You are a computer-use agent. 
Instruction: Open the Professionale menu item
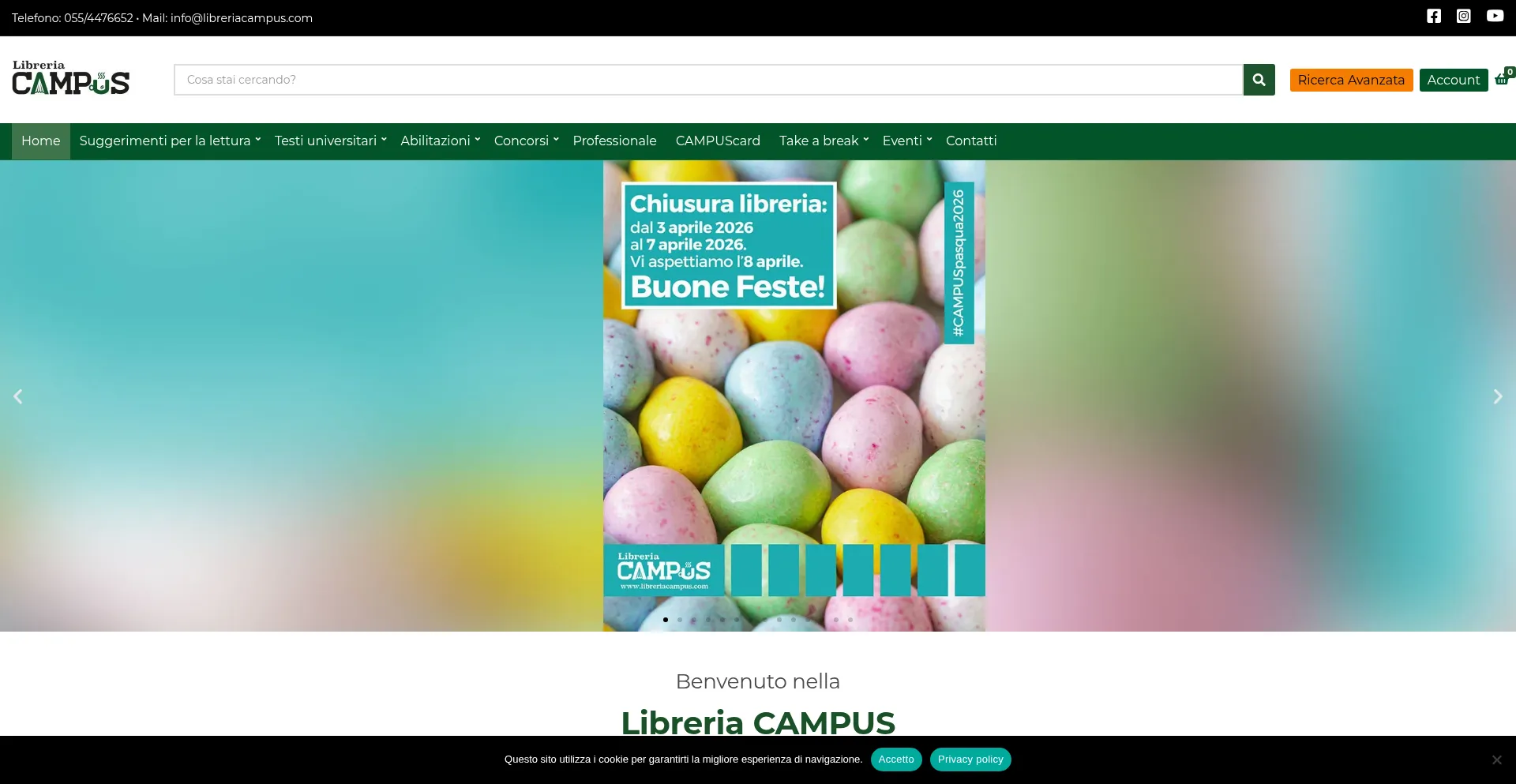coord(614,141)
